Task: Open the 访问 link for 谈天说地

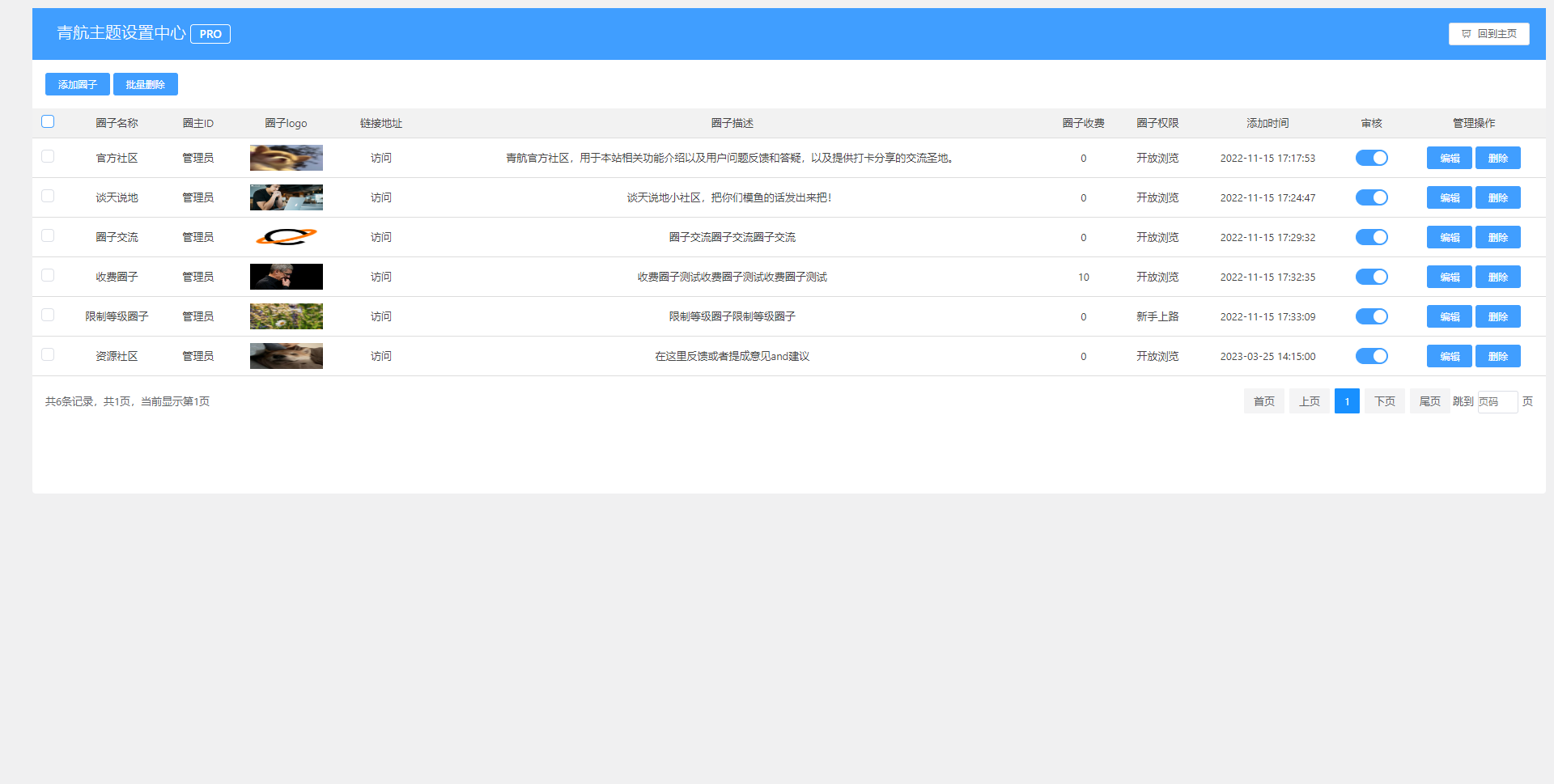Action: (380, 197)
